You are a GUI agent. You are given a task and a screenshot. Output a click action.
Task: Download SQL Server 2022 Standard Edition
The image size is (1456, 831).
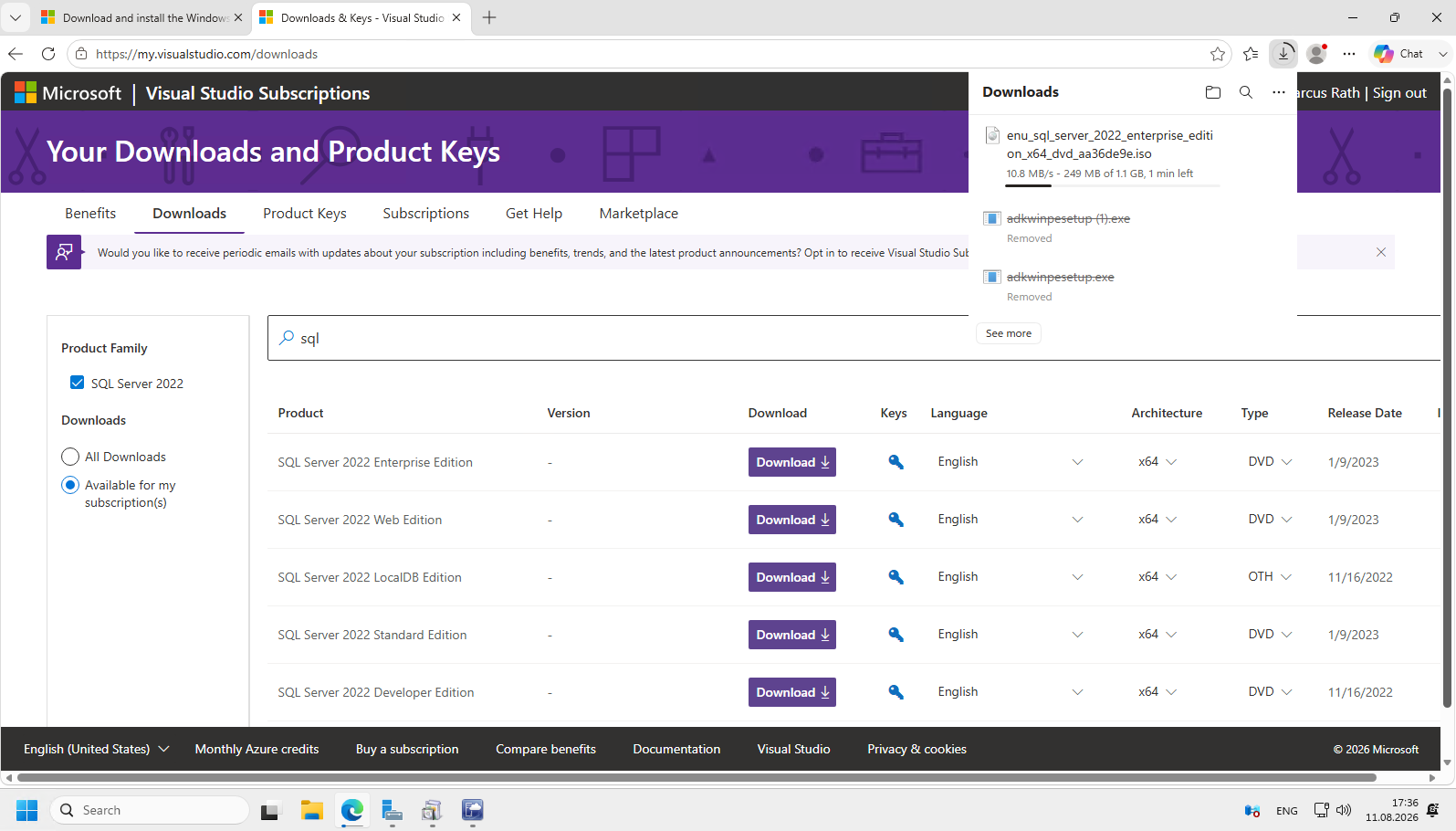click(792, 635)
